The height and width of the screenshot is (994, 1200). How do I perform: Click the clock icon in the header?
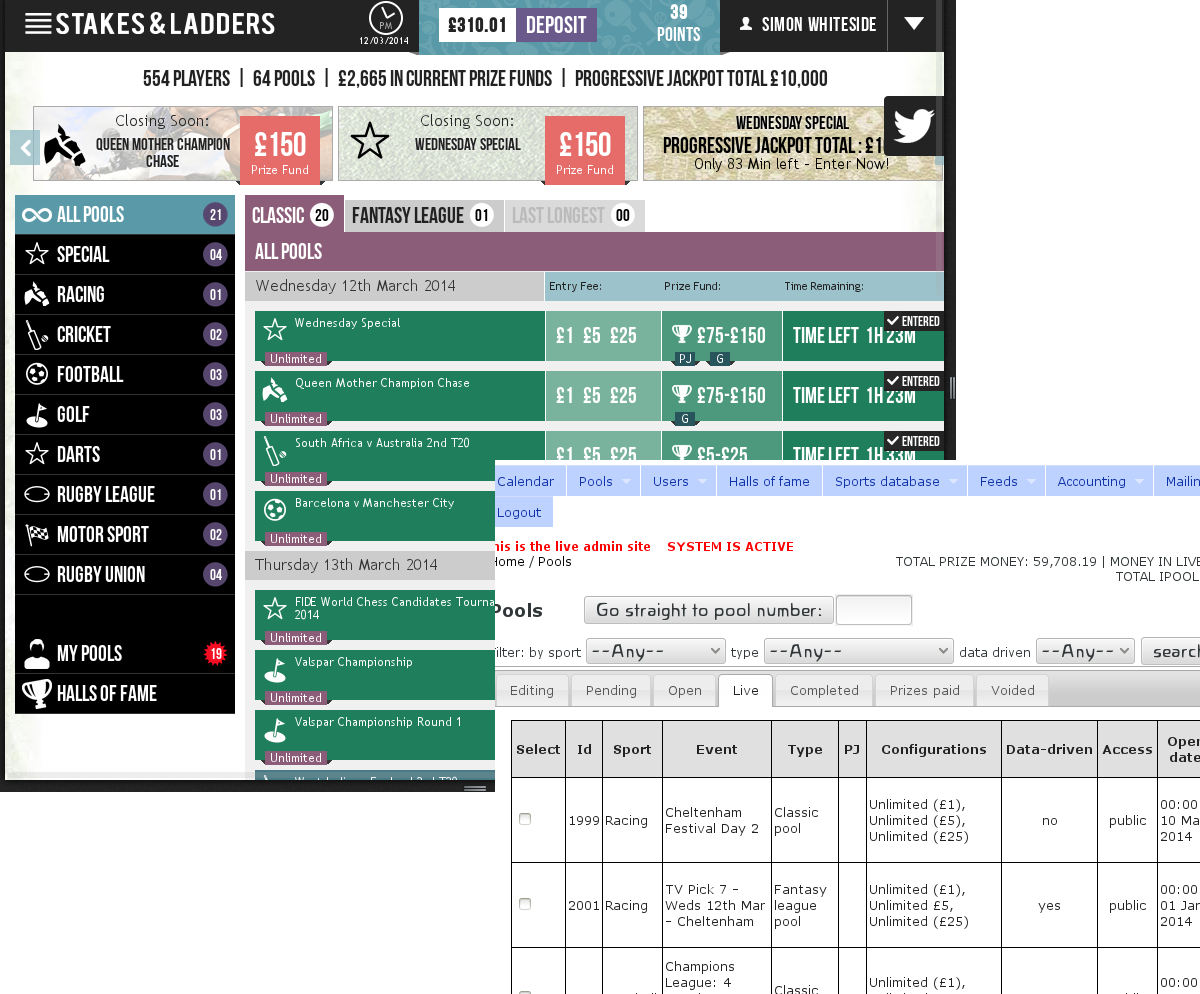tap(385, 19)
